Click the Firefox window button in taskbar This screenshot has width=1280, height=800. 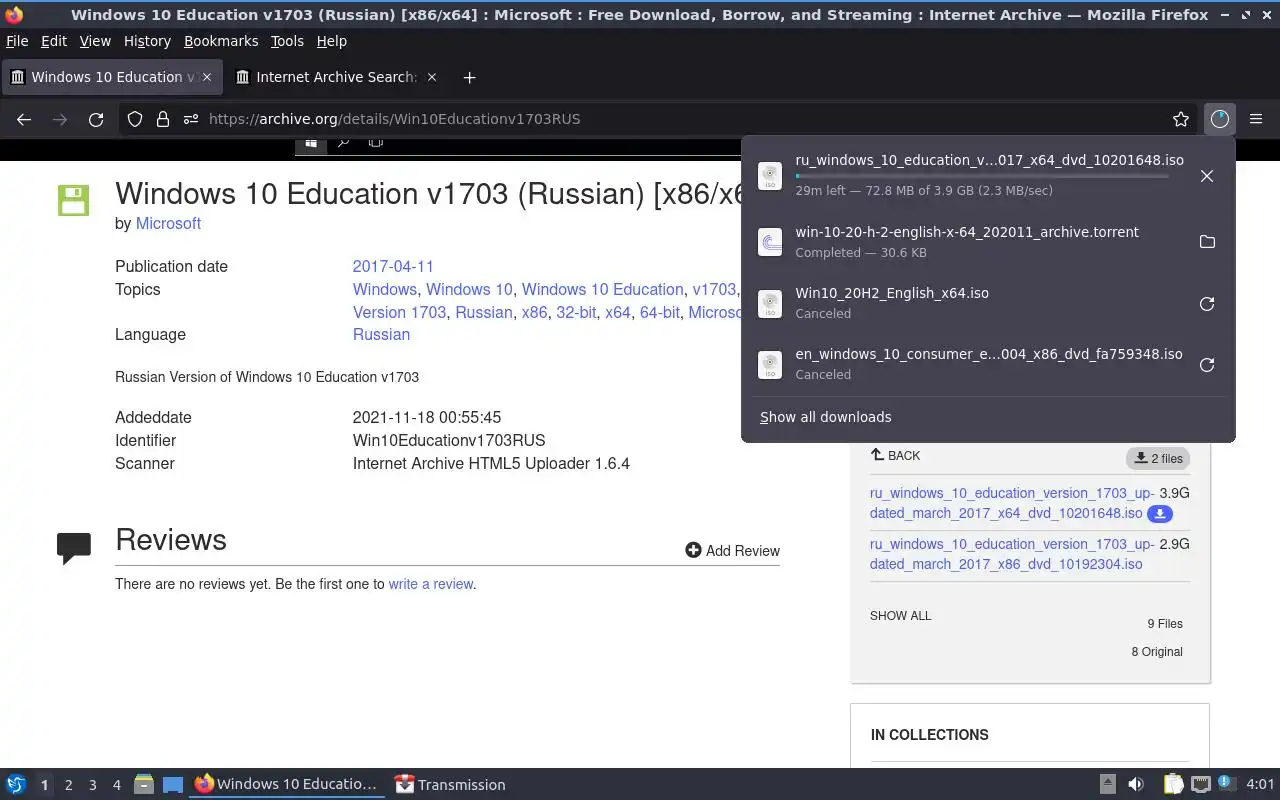coord(286,785)
